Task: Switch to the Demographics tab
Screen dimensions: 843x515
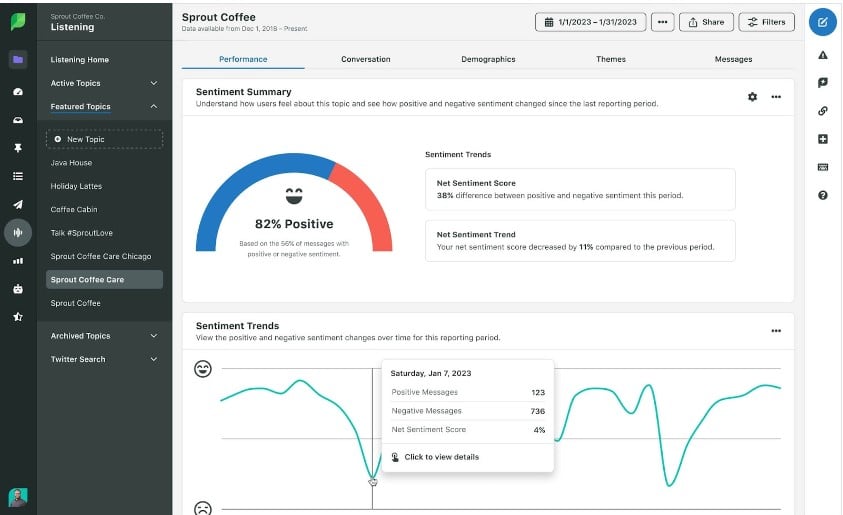Action: tap(488, 59)
